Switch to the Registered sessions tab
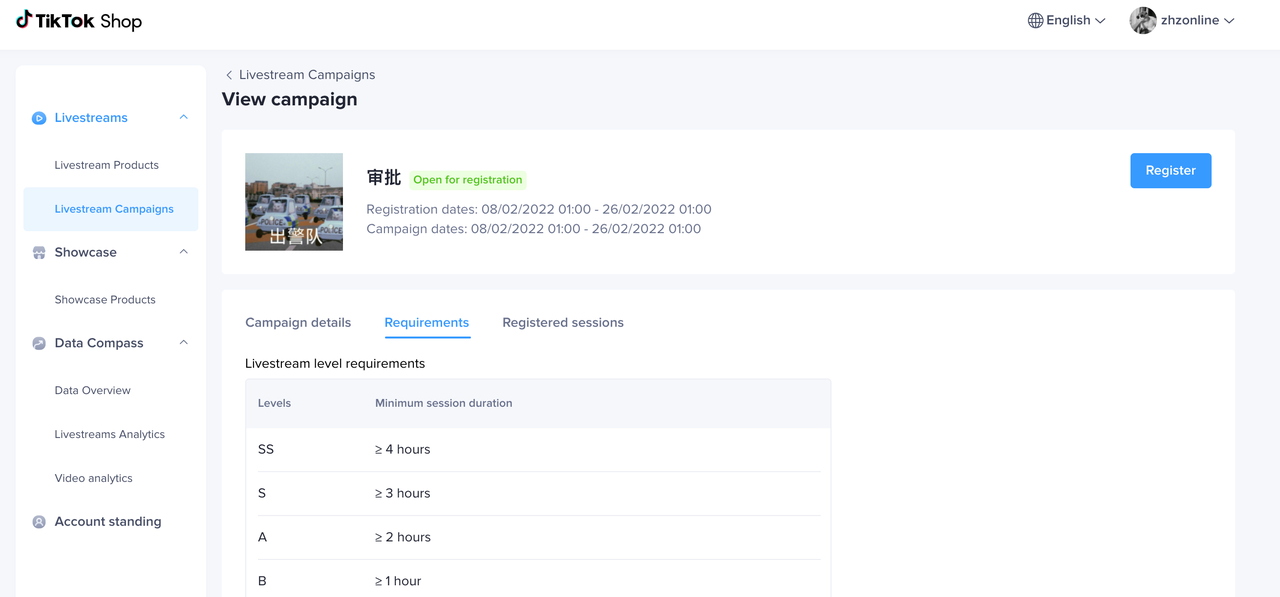The width and height of the screenshot is (1280, 597). [x=563, y=323]
